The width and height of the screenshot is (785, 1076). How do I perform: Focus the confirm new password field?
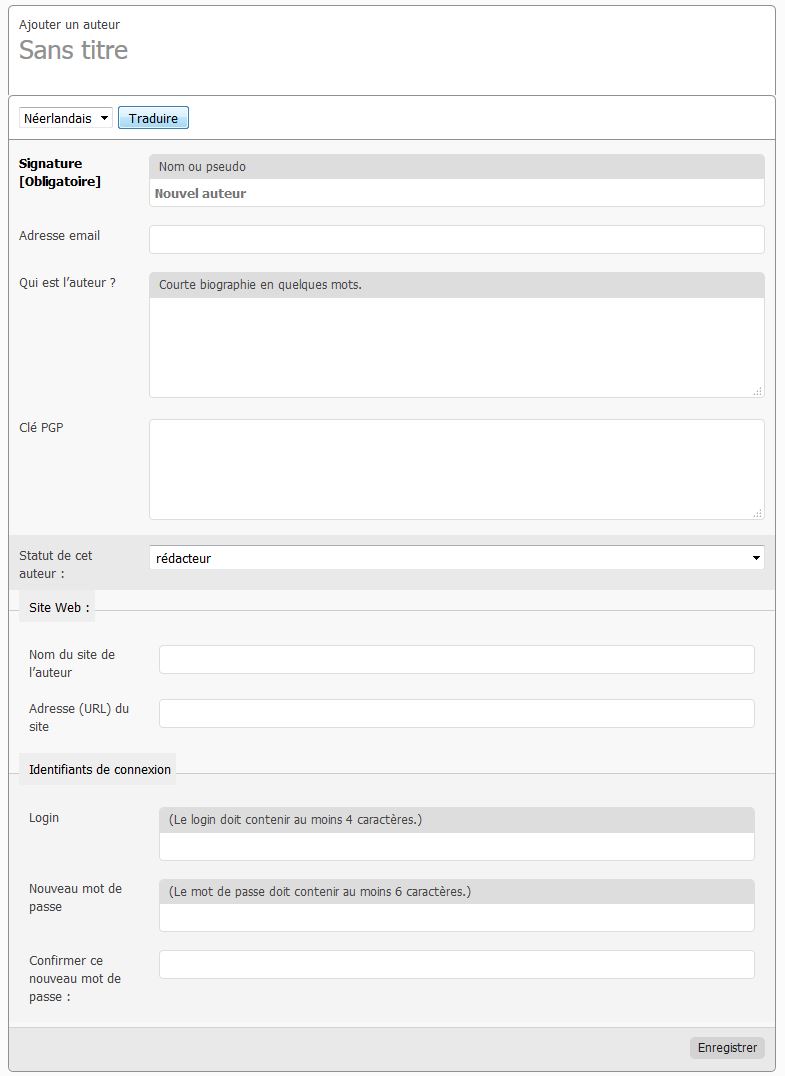[456, 964]
